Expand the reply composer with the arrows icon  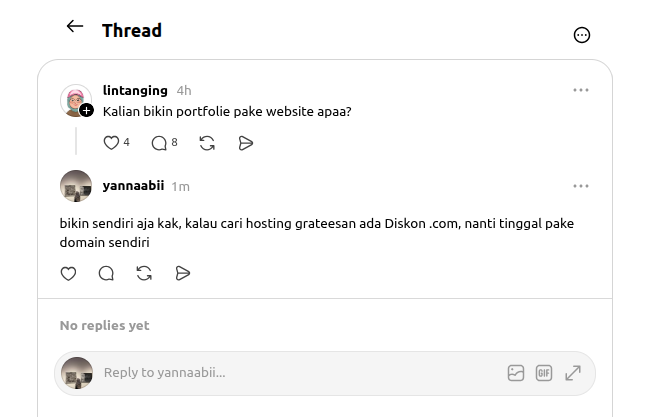573,373
